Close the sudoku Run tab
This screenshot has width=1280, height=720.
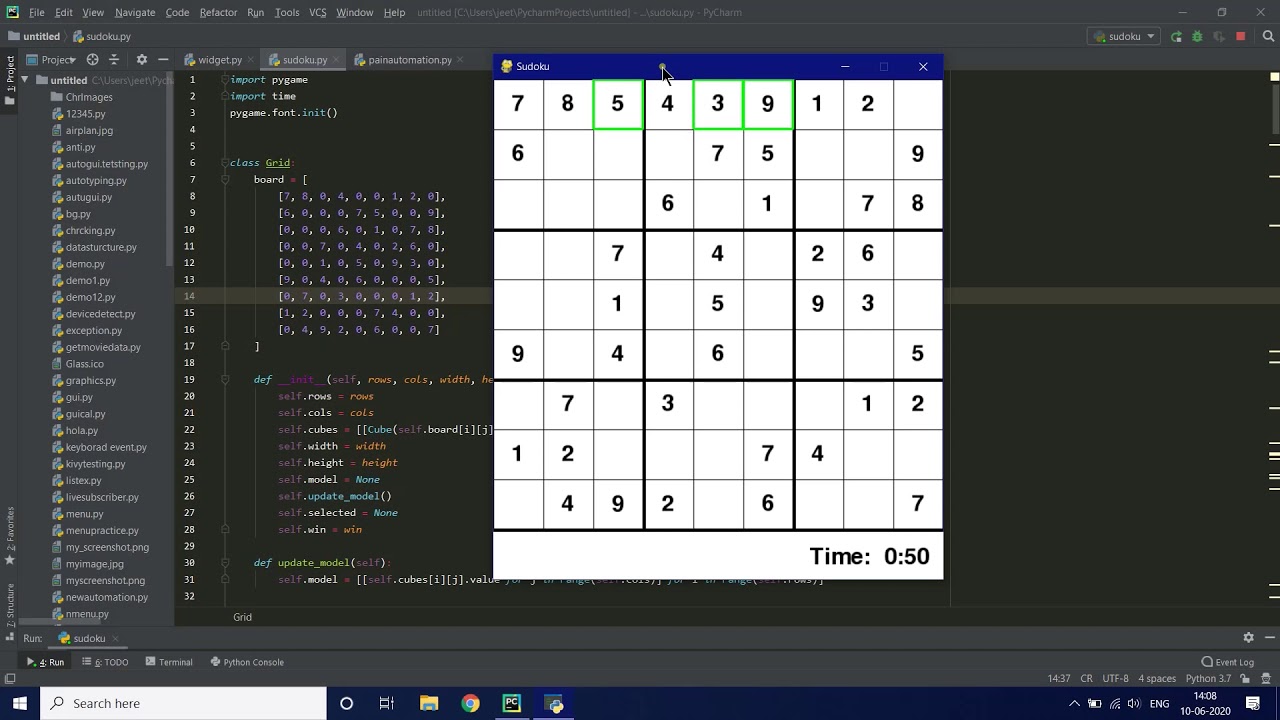tap(114, 638)
